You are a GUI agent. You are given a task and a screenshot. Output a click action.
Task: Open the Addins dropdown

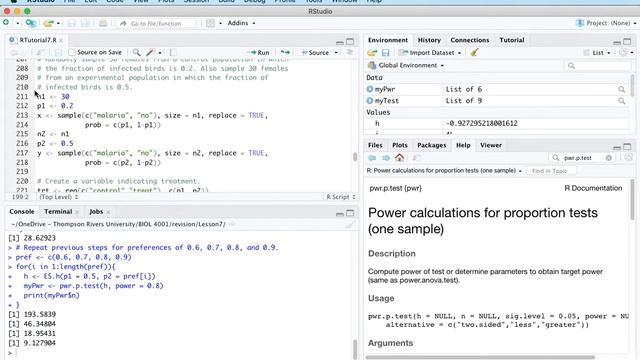pyautogui.click(x=241, y=23)
